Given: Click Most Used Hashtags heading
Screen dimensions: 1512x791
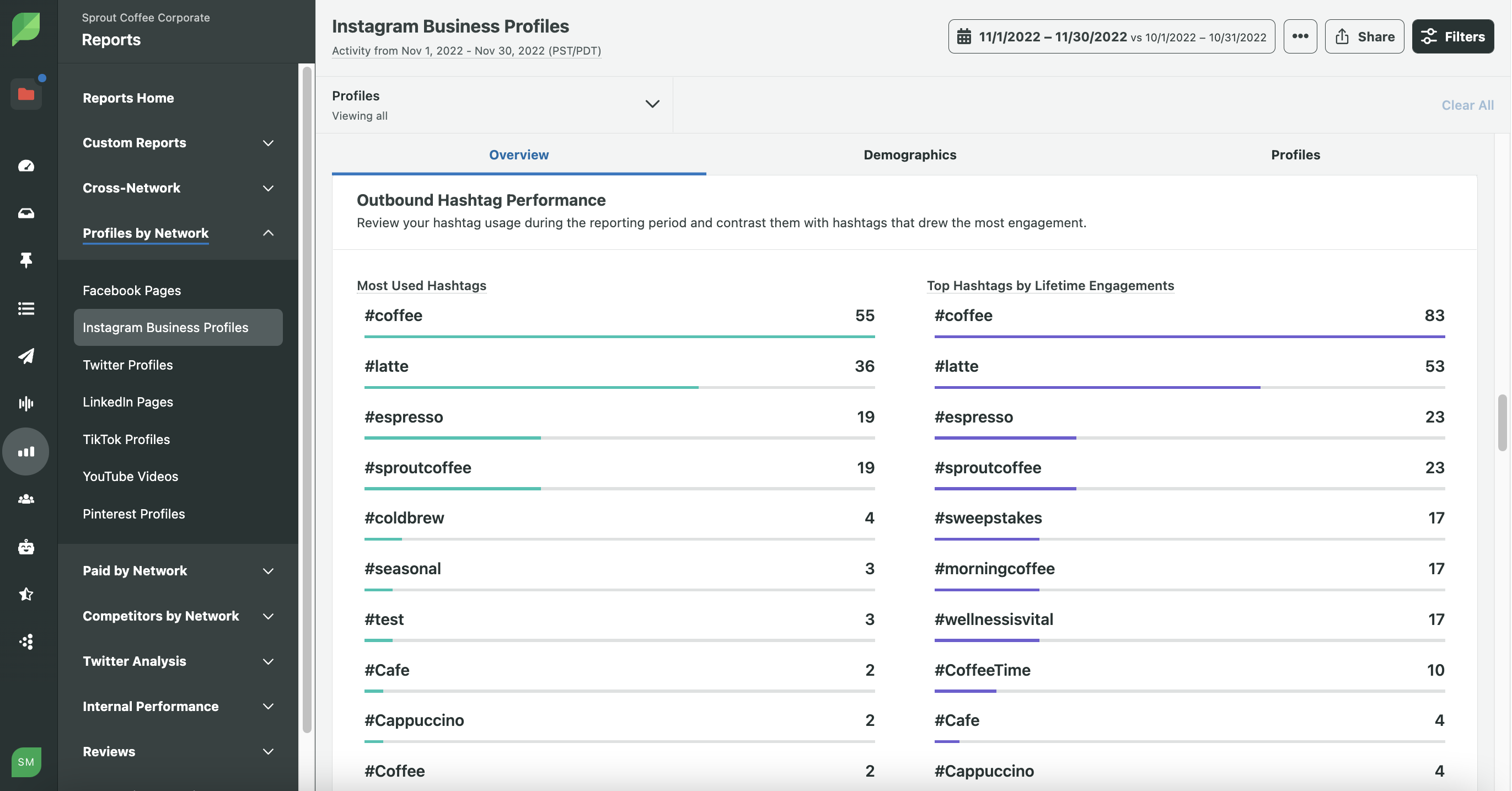Looking at the screenshot, I should pyautogui.click(x=421, y=285).
